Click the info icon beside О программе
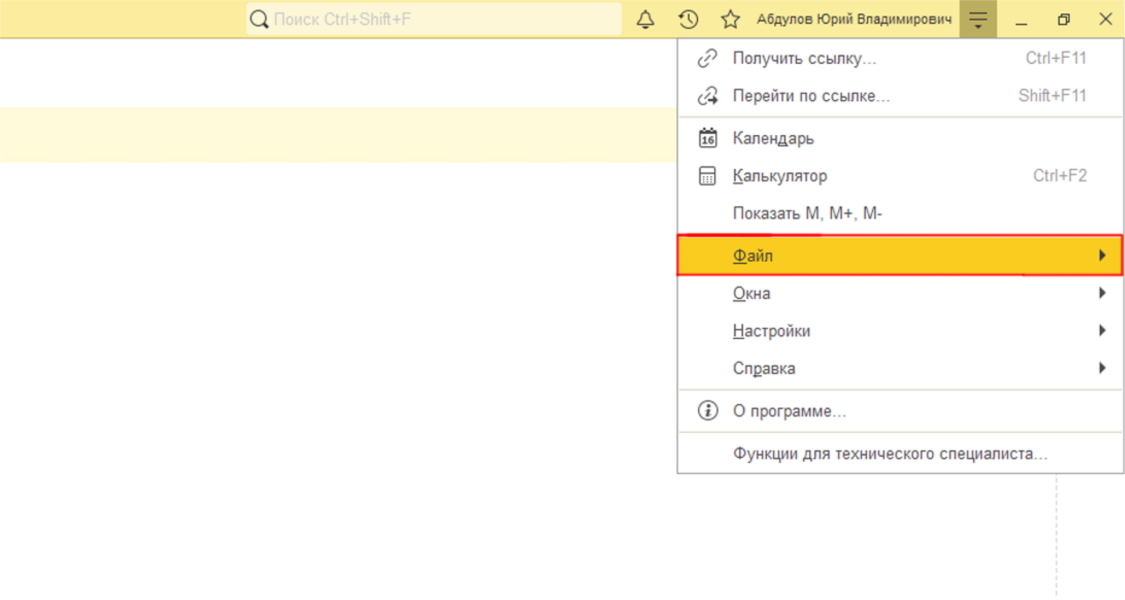 707,411
